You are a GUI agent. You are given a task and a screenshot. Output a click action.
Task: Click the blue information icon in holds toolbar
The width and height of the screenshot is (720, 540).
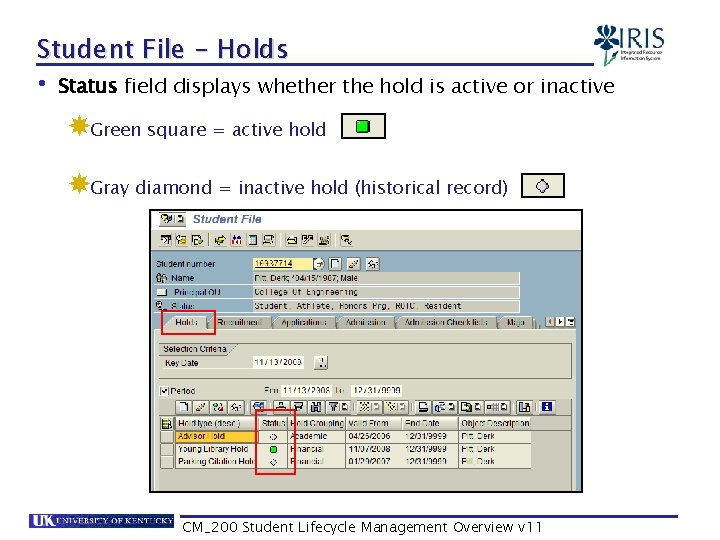coord(546,407)
